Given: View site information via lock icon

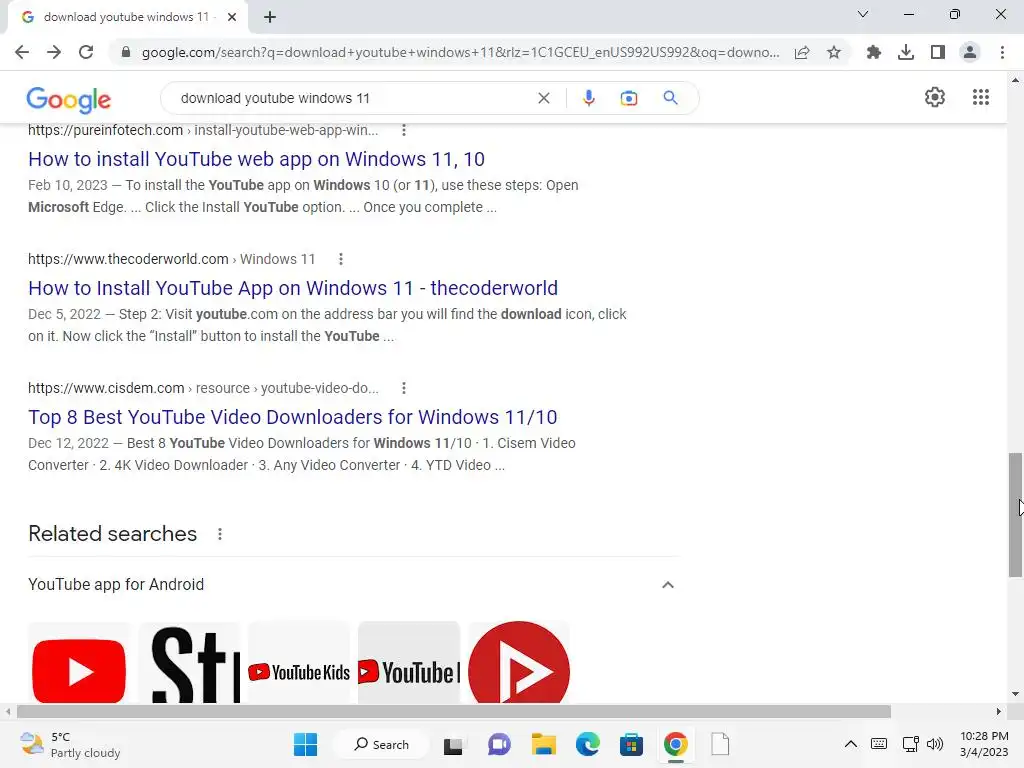Looking at the screenshot, I should click(x=126, y=52).
